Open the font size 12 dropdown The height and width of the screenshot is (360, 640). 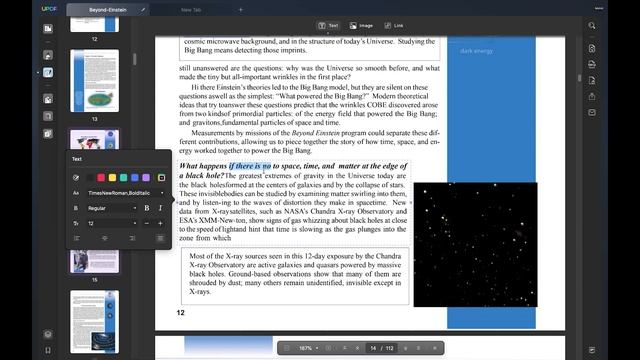[x=112, y=223]
